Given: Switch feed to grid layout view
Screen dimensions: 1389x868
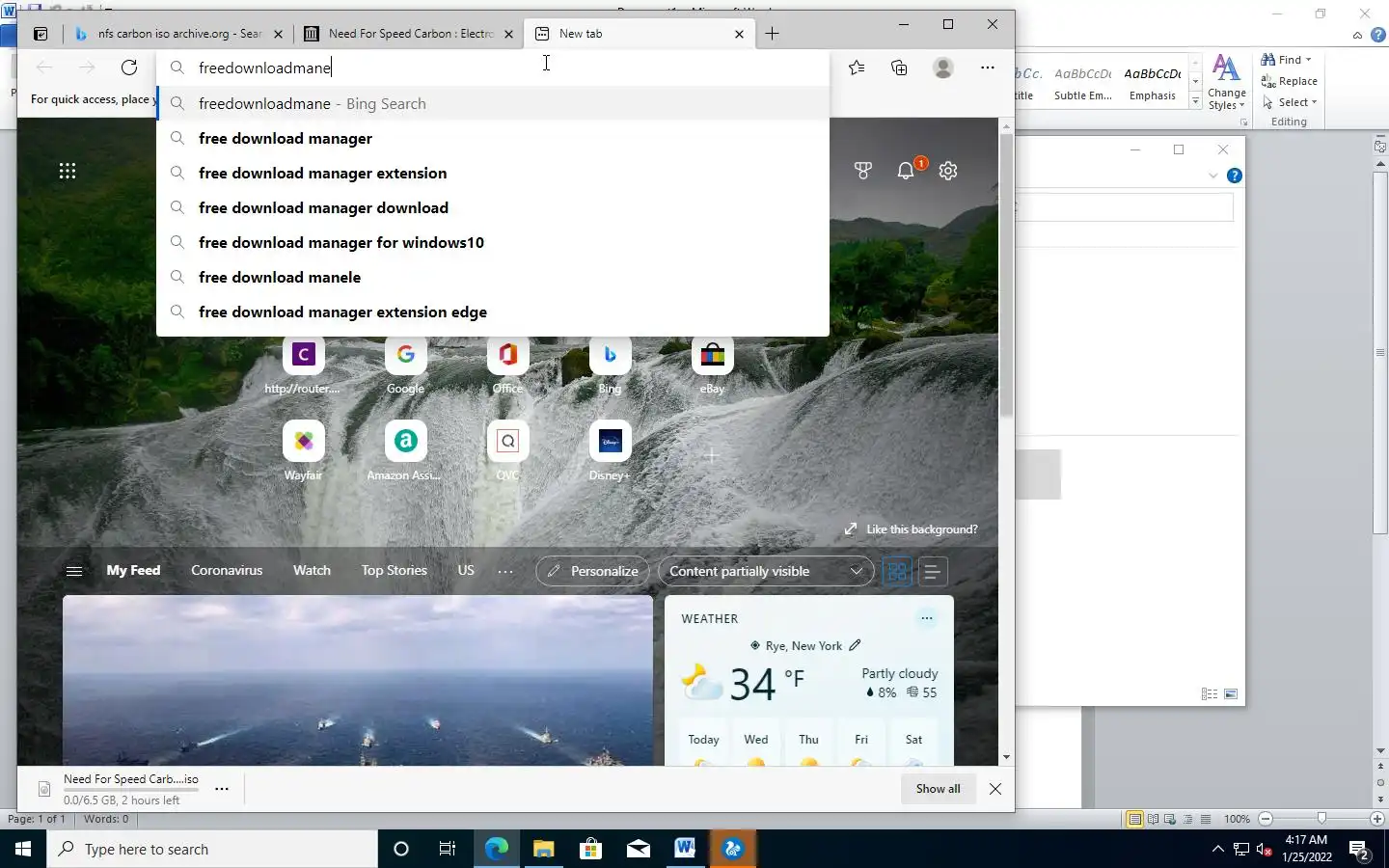Looking at the screenshot, I should point(897,572).
